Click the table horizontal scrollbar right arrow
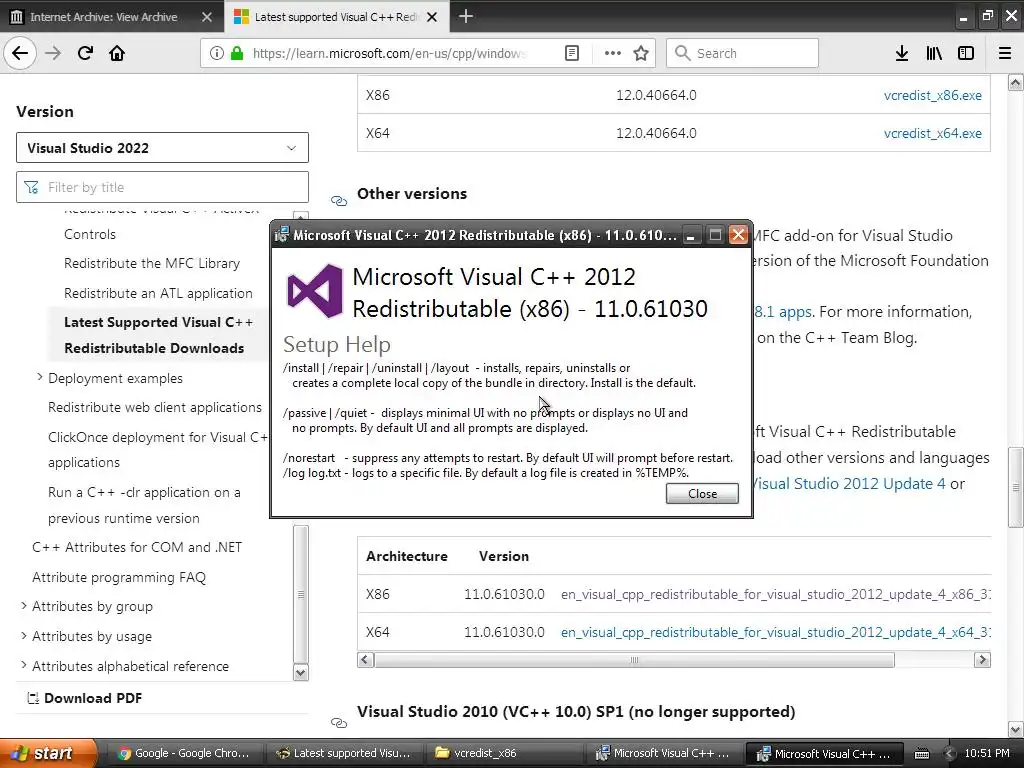Image resolution: width=1024 pixels, height=768 pixels. point(982,660)
